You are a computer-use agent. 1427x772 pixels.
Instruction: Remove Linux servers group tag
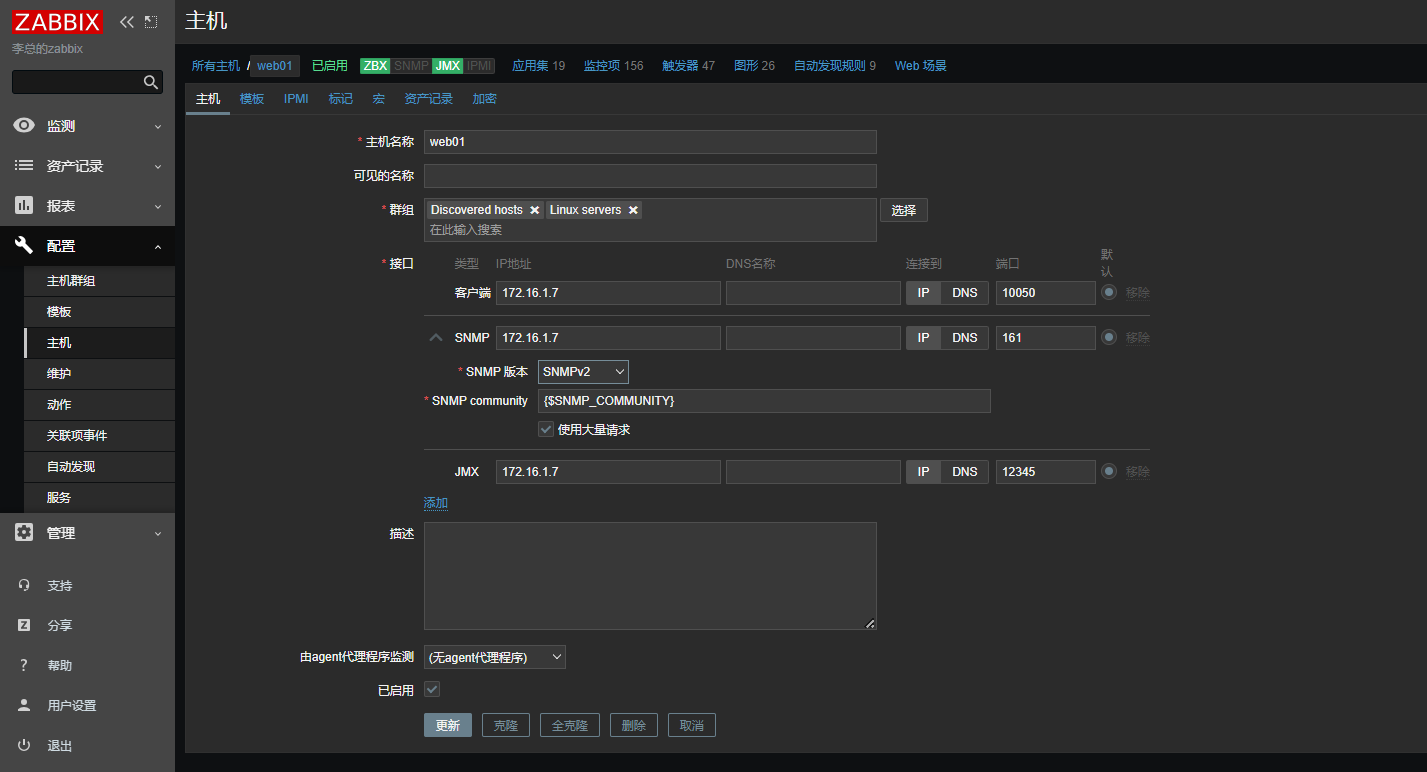pos(633,210)
